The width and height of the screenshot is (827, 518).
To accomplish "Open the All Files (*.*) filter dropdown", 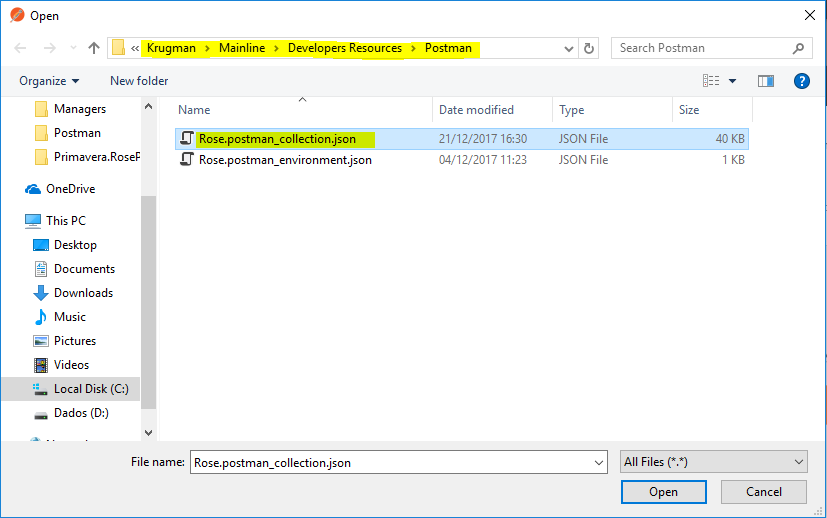I will click(x=714, y=462).
